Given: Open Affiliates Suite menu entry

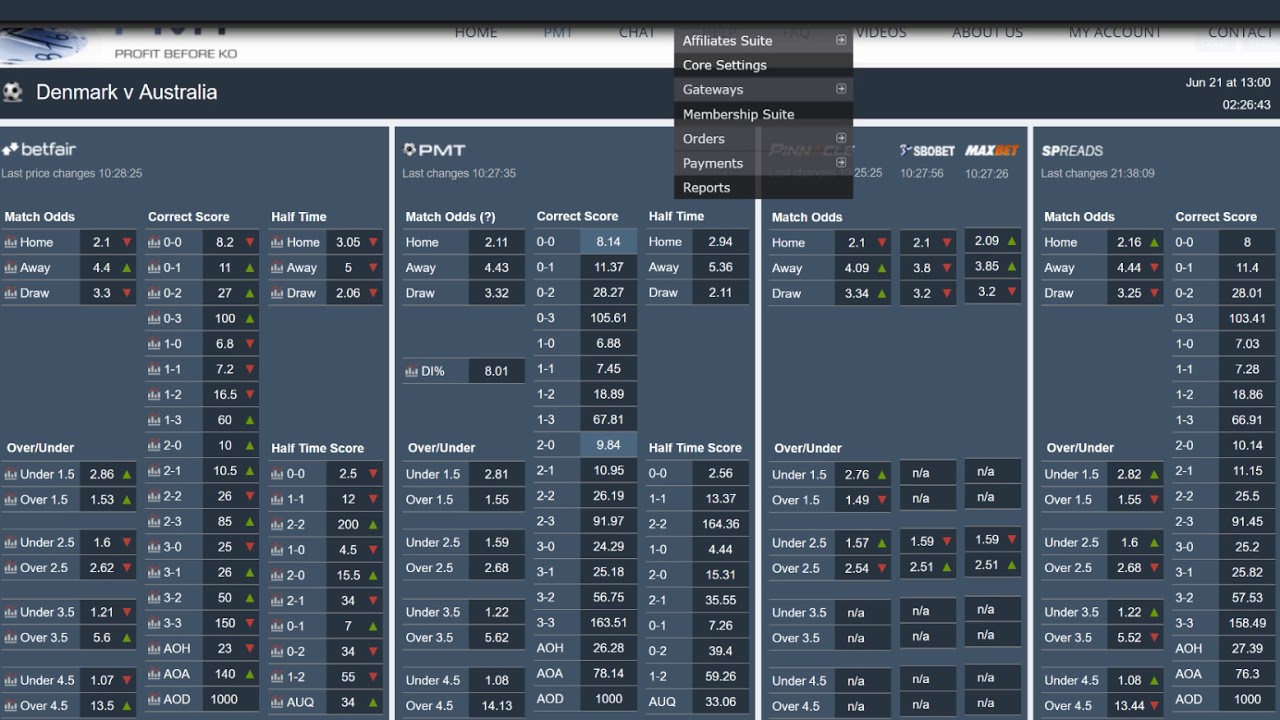Looking at the screenshot, I should [x=763, y=41].
